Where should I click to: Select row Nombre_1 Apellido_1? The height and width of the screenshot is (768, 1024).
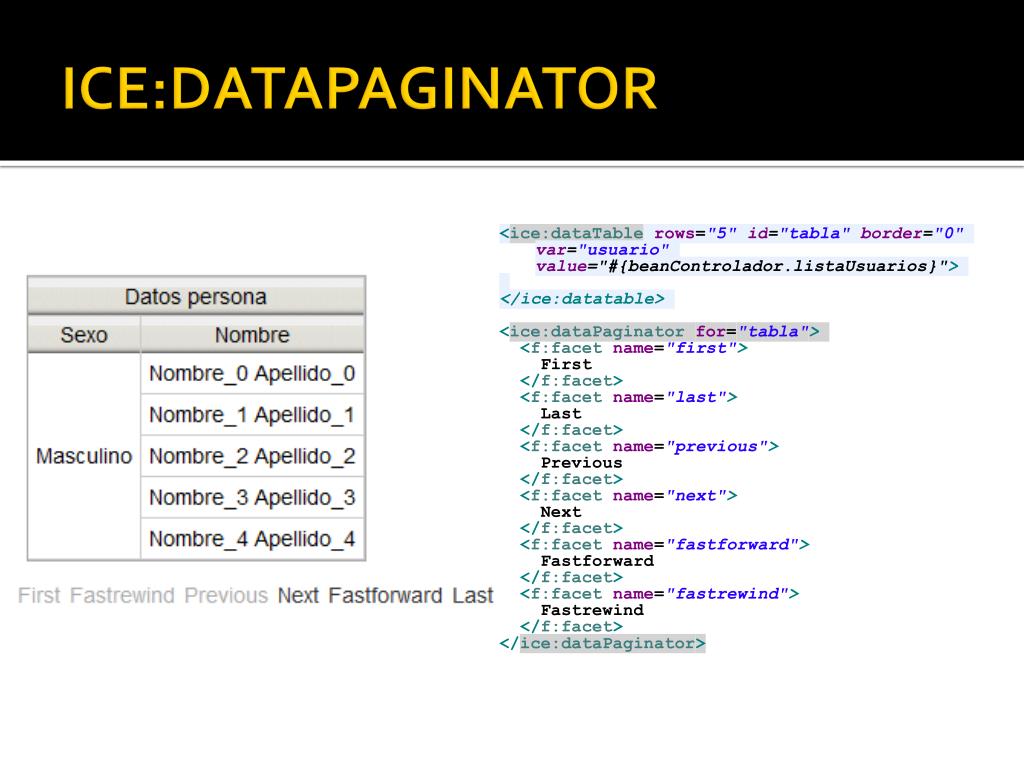coord(252,415)
